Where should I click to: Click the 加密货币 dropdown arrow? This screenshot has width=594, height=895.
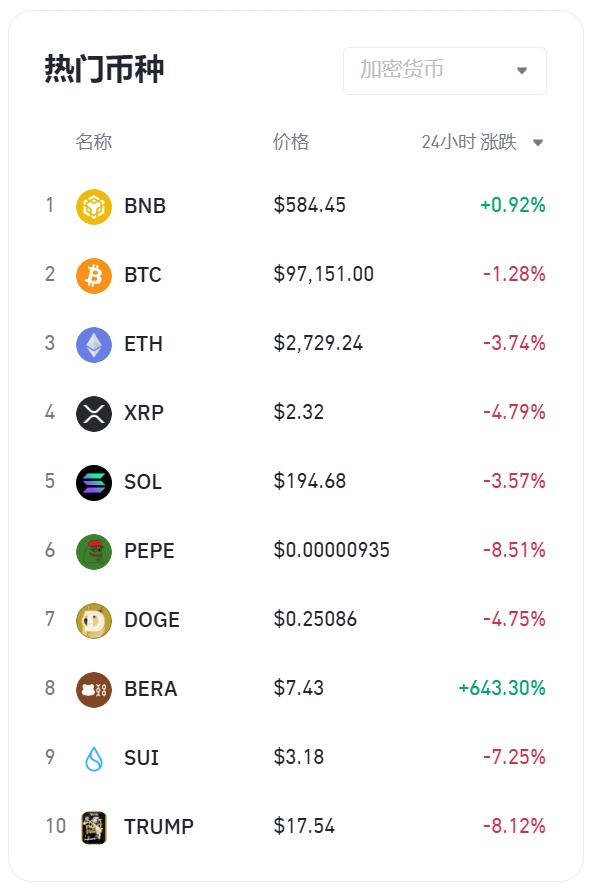[522, 71]
